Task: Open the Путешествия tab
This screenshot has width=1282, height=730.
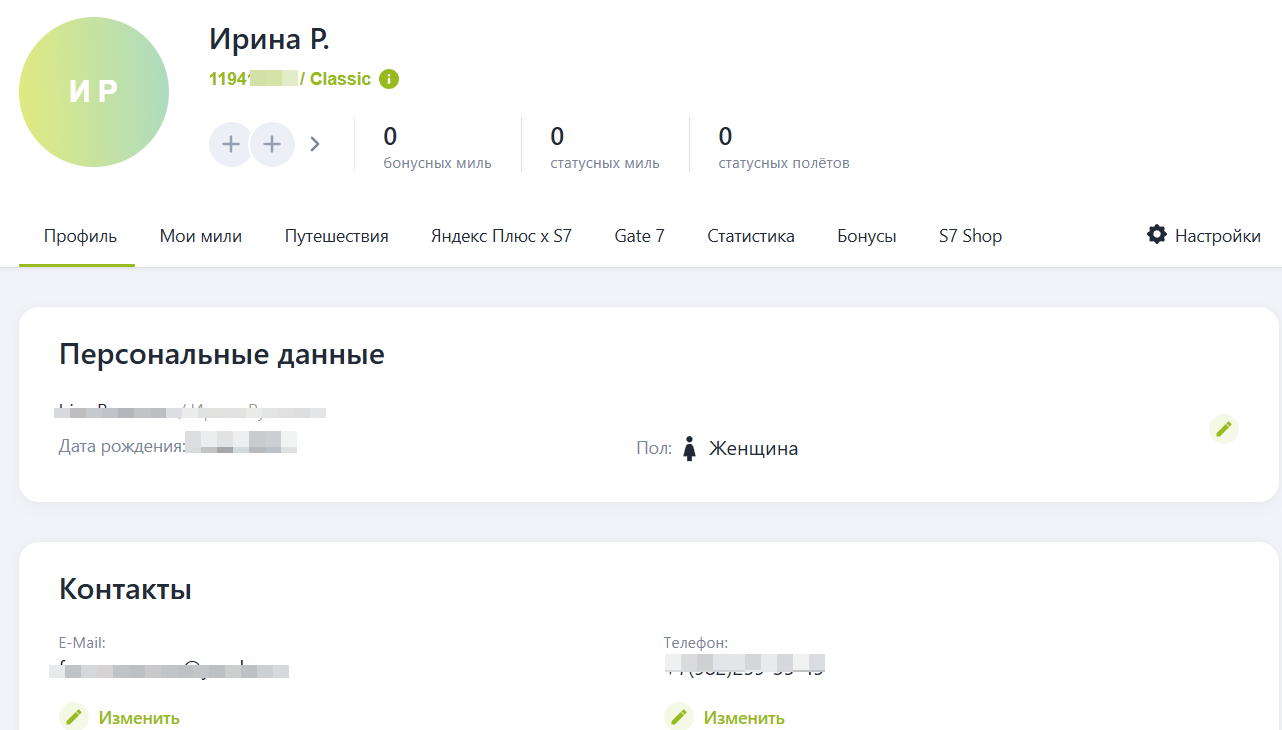Action: (x=336, y=236)
